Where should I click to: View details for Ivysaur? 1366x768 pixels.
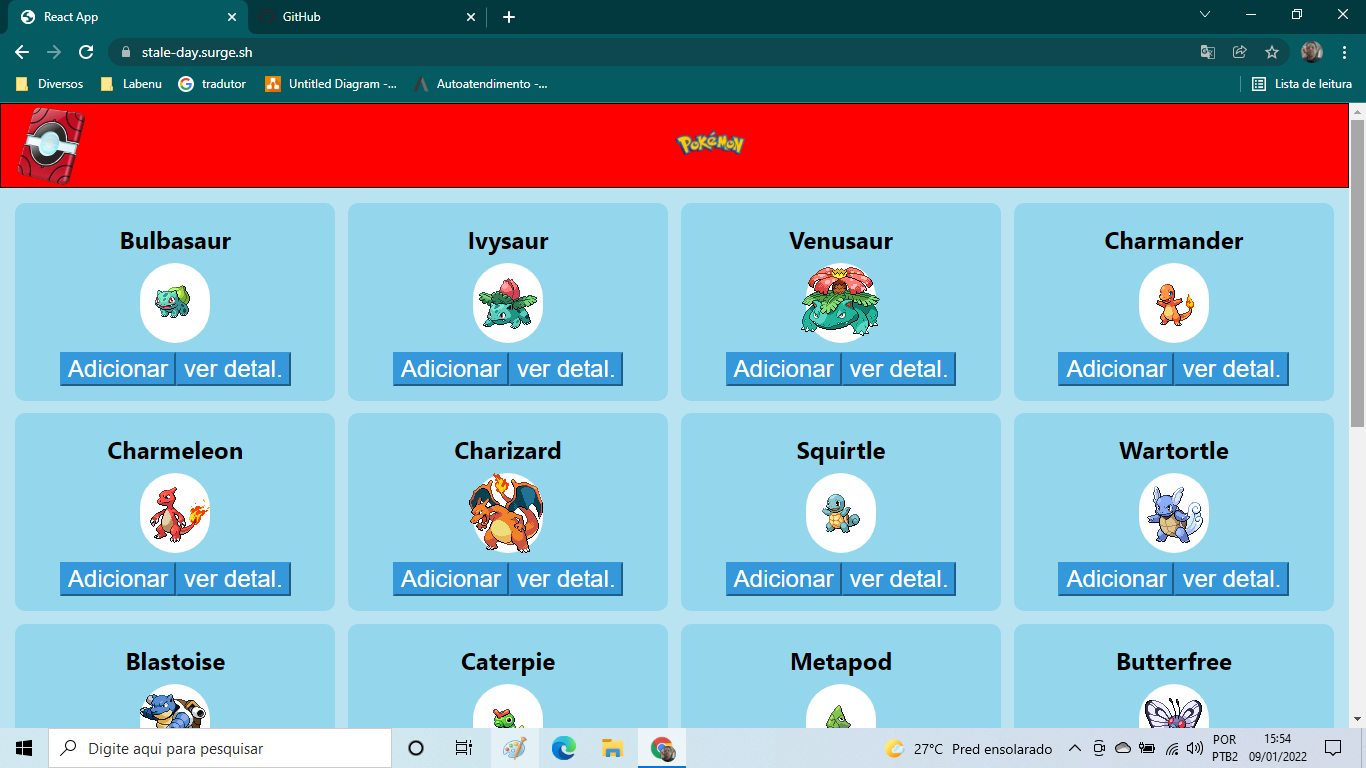point(566,369)
